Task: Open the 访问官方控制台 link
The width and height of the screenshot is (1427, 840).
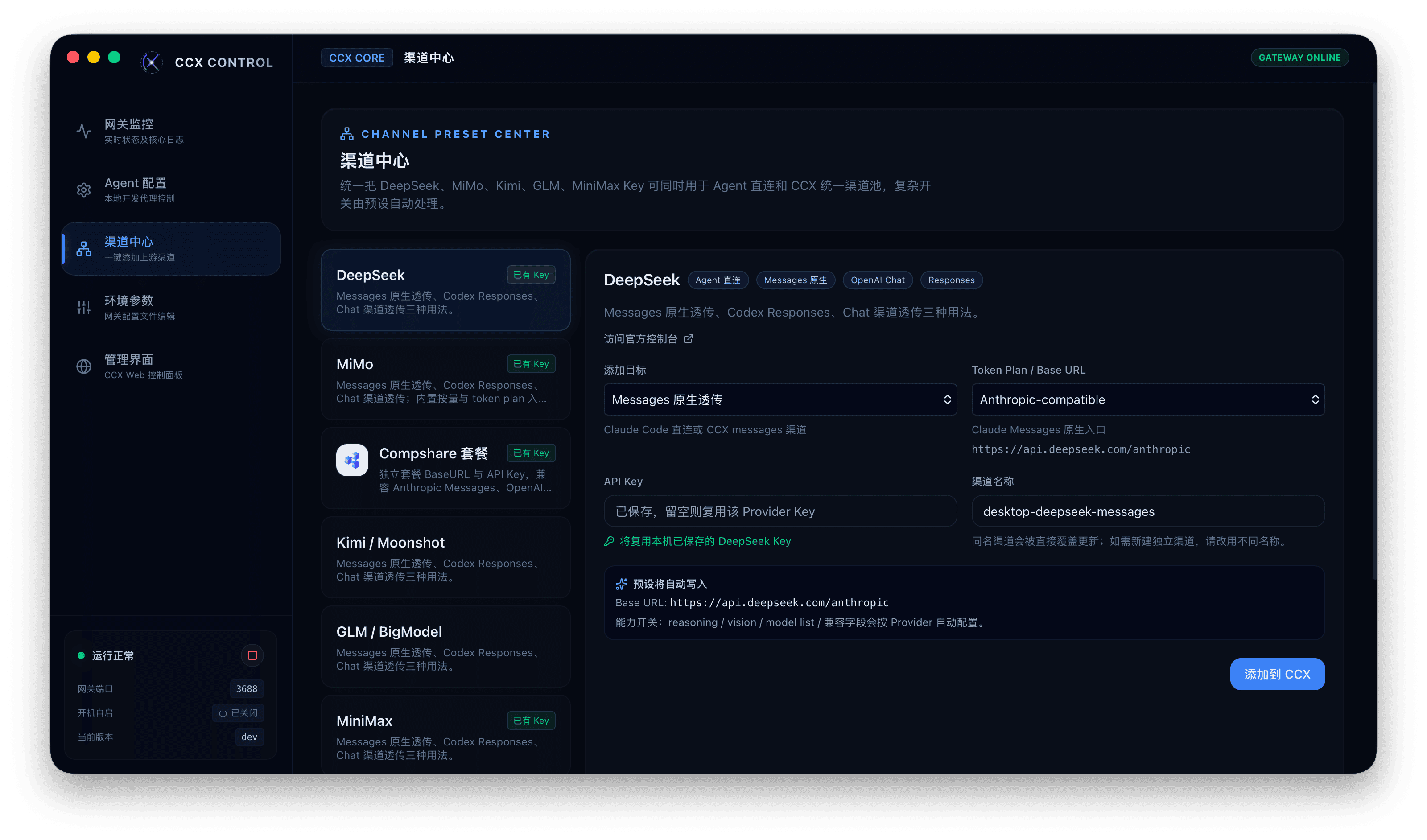Action: click(648, 339)
